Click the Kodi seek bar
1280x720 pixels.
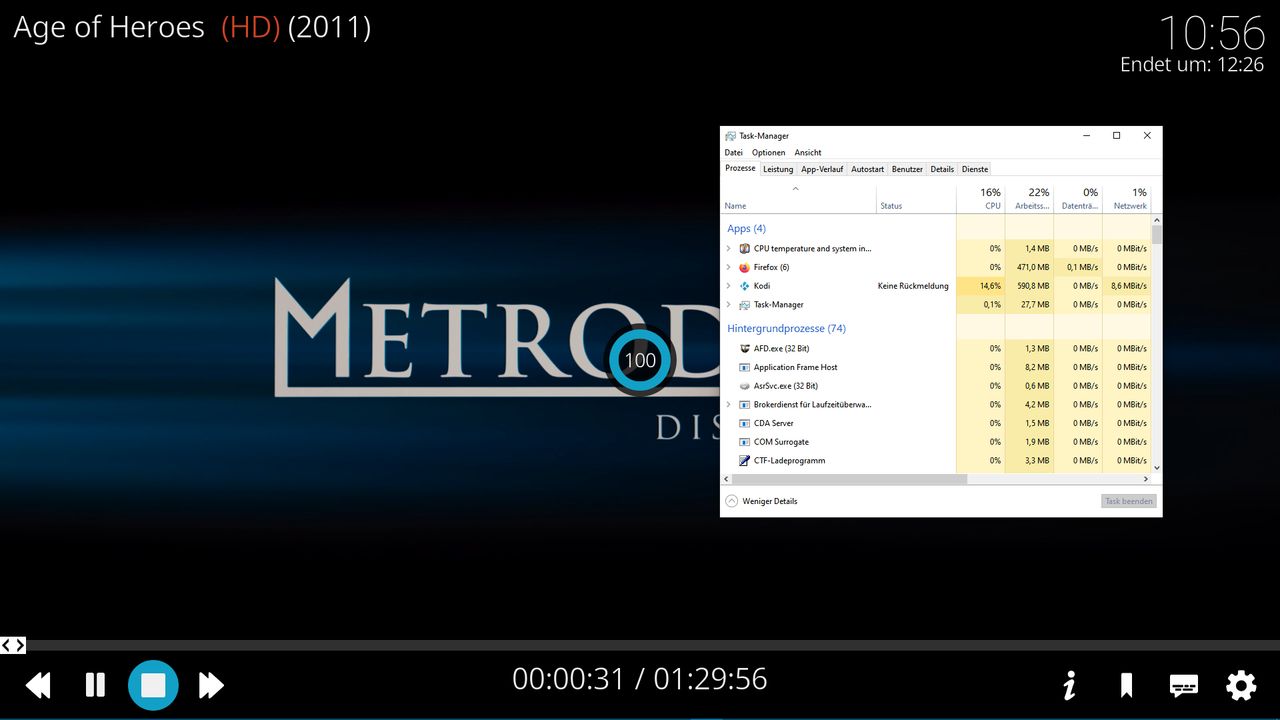(640, 645)
